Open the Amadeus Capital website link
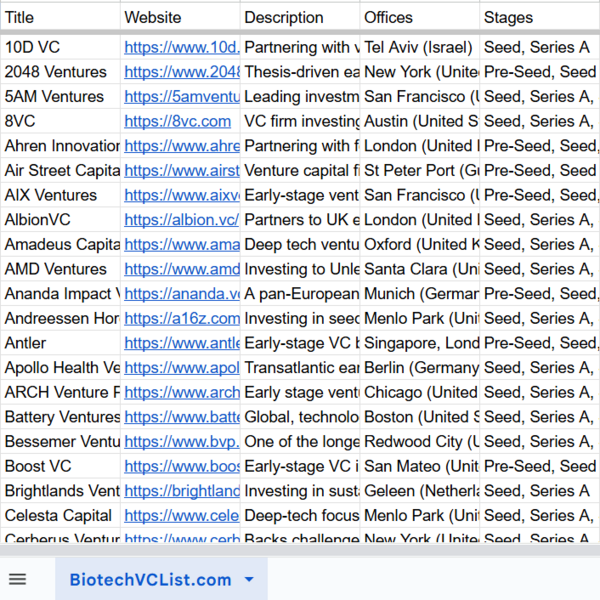This screenshot has height=600, width=600. coord(182,245)
